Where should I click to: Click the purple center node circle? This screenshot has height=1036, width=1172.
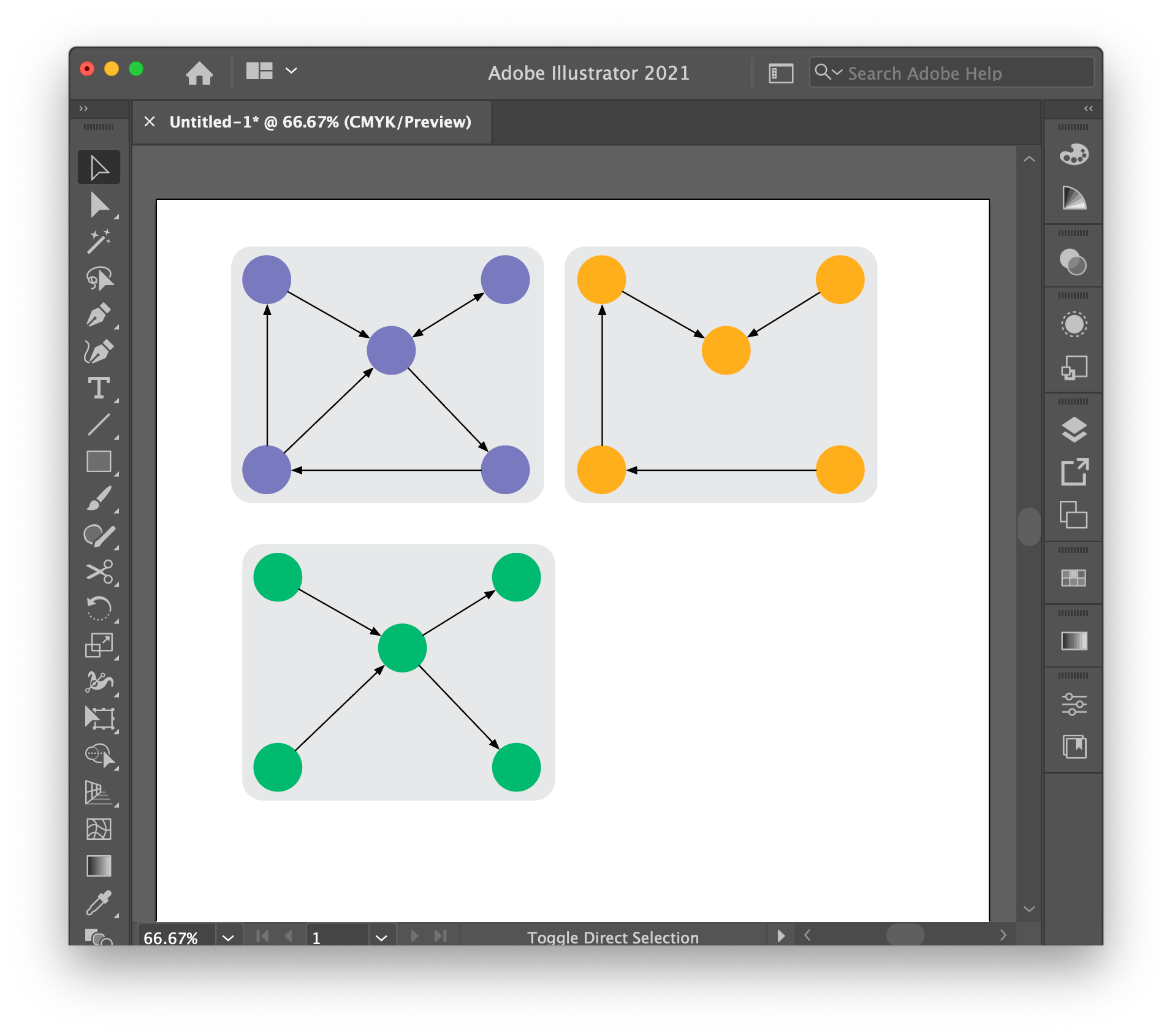(391, 351)
